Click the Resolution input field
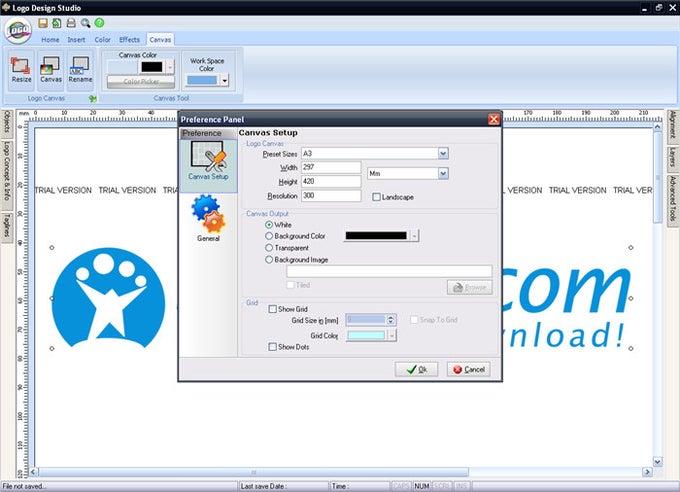Screen dimensions: 680x492 [x=331, y=196]
